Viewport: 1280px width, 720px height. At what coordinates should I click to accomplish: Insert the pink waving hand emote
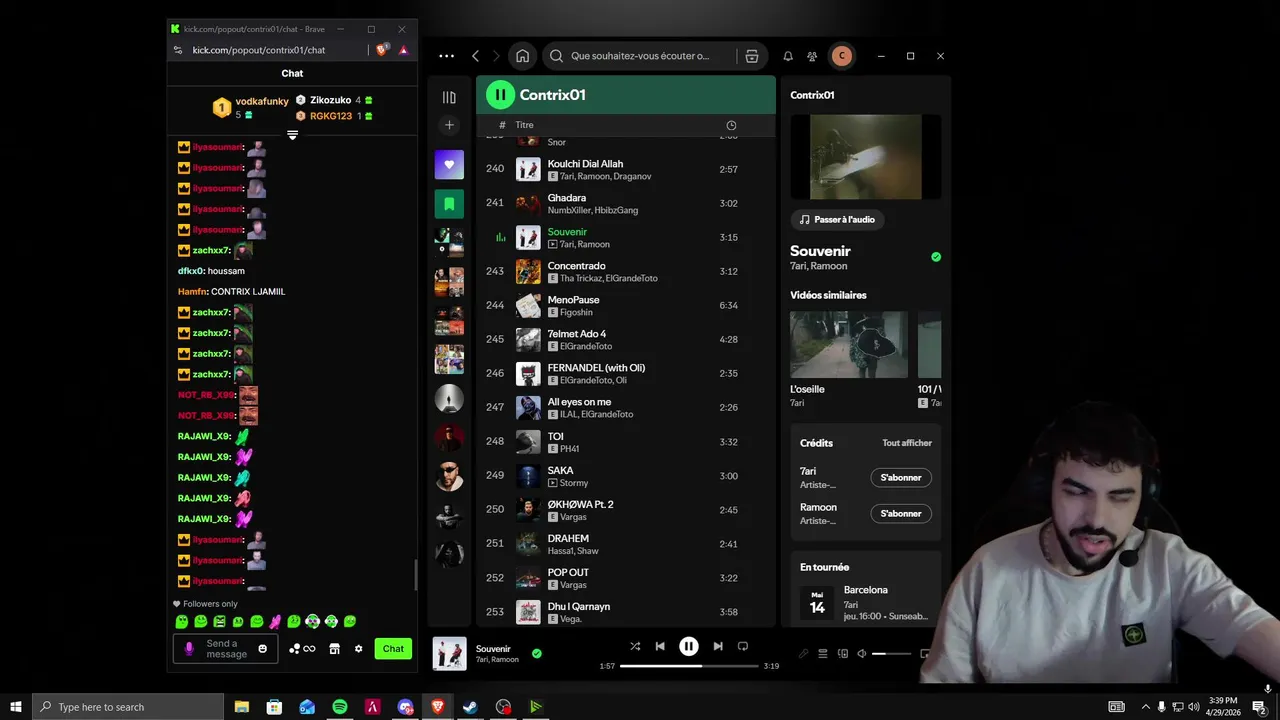(275, 622)
